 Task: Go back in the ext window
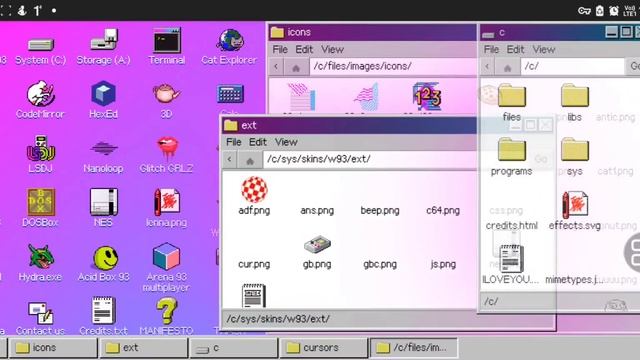tap(230, 159)
